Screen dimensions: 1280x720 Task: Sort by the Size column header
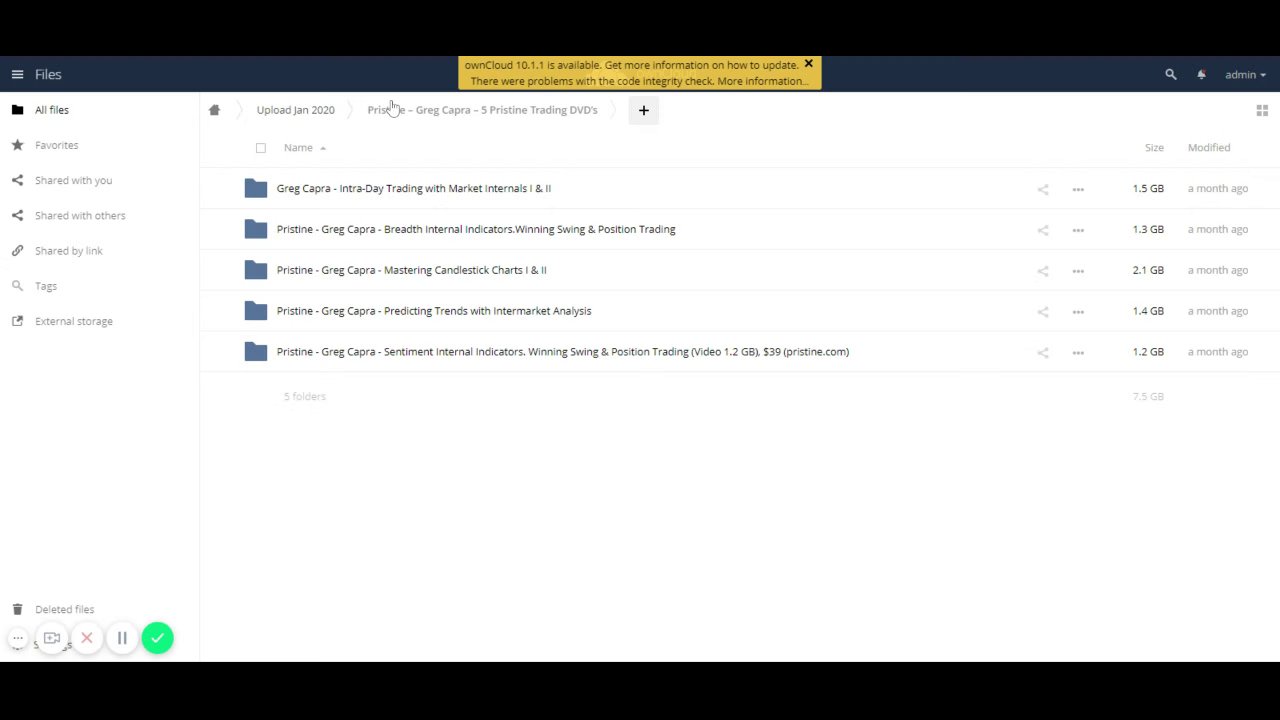(x=1154, y=148)
